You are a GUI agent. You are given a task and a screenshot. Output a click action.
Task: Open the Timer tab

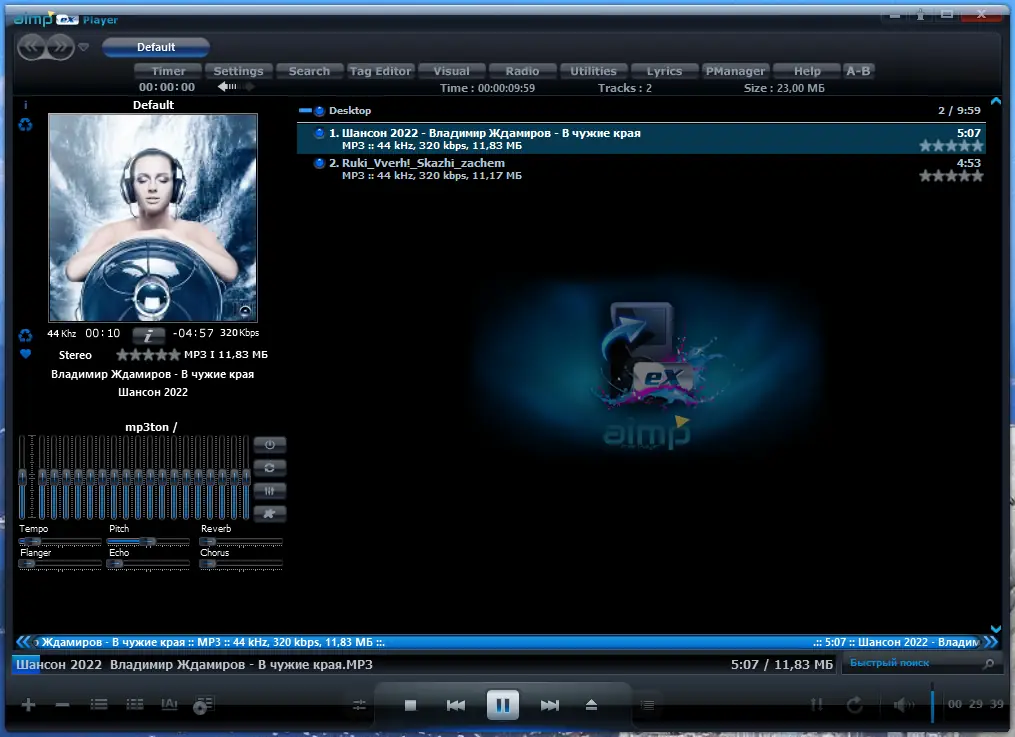168,71
